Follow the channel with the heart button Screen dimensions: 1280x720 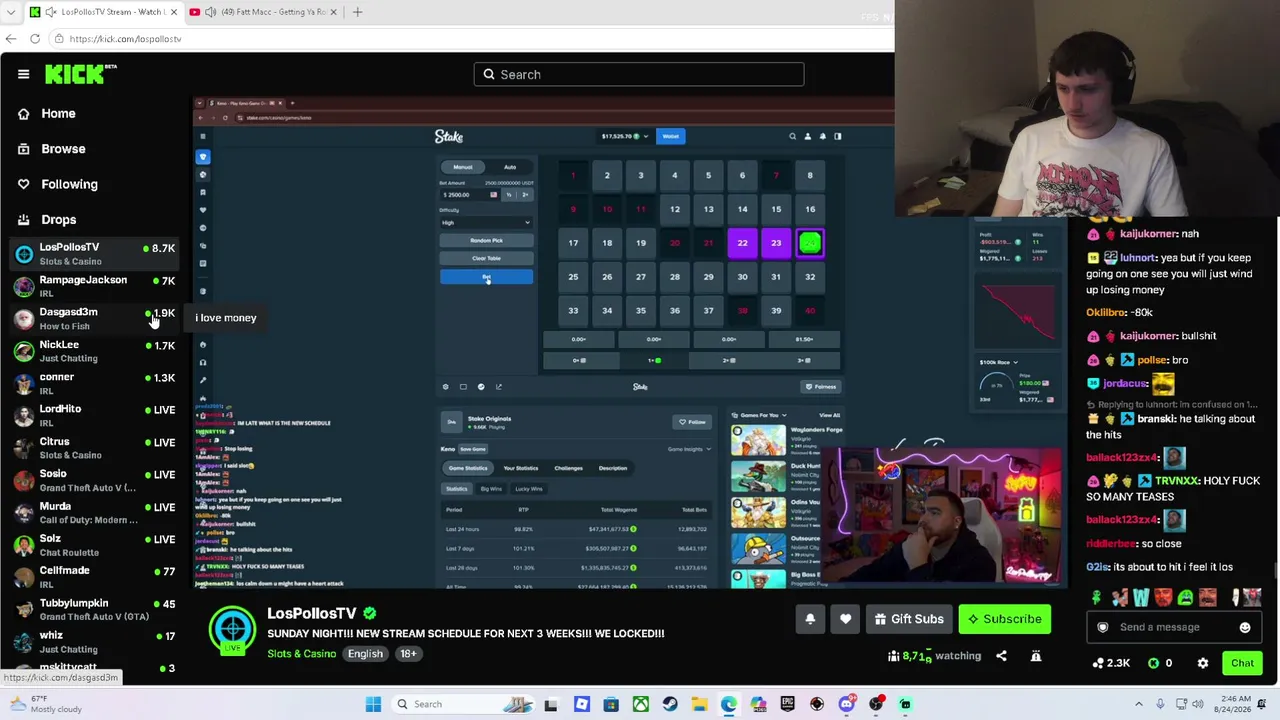point(846,619)
